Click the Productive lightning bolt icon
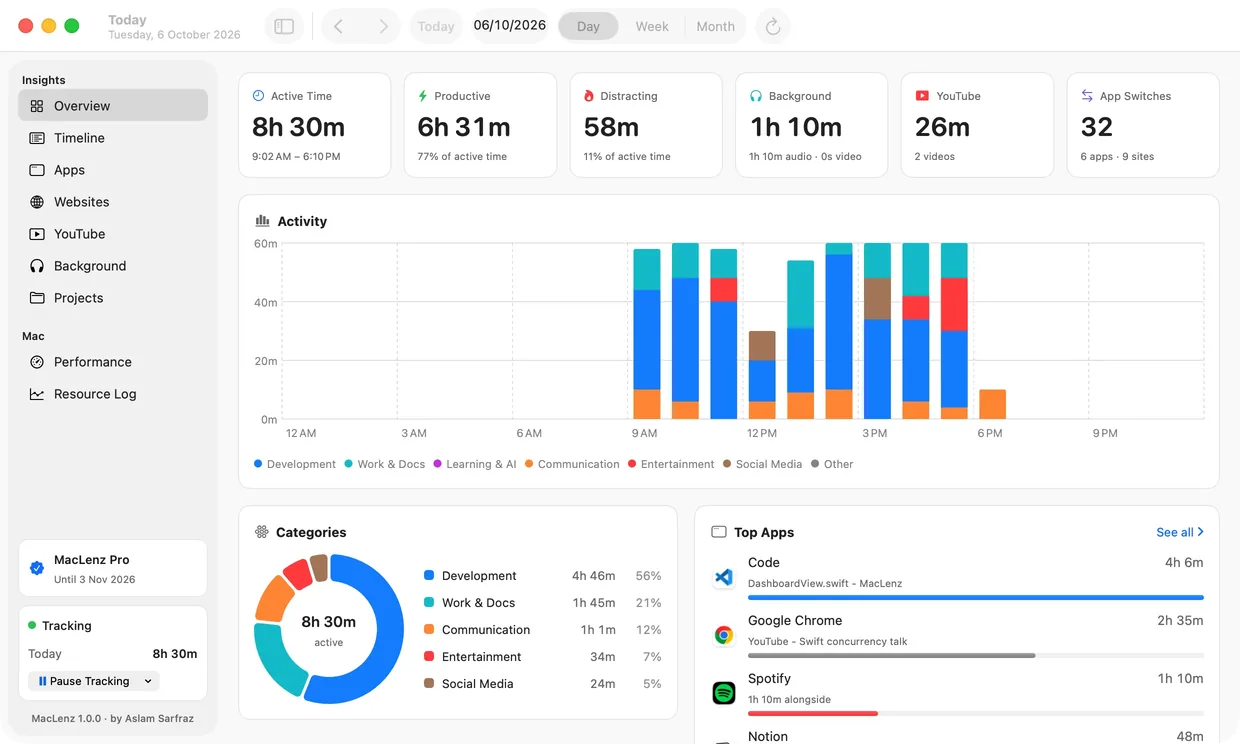The image size is (1240, 744). coord(423,96)
